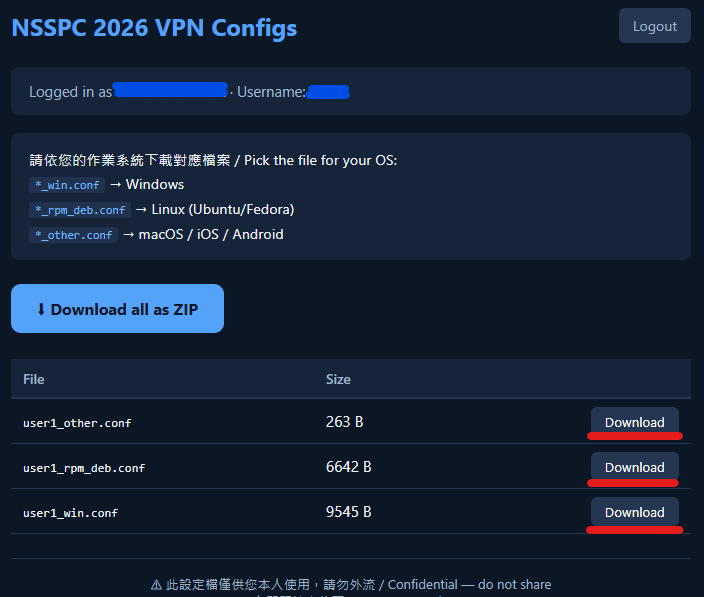Click the 9545 B size value
This screenshot has width=704, height=597.
[348, 512]
